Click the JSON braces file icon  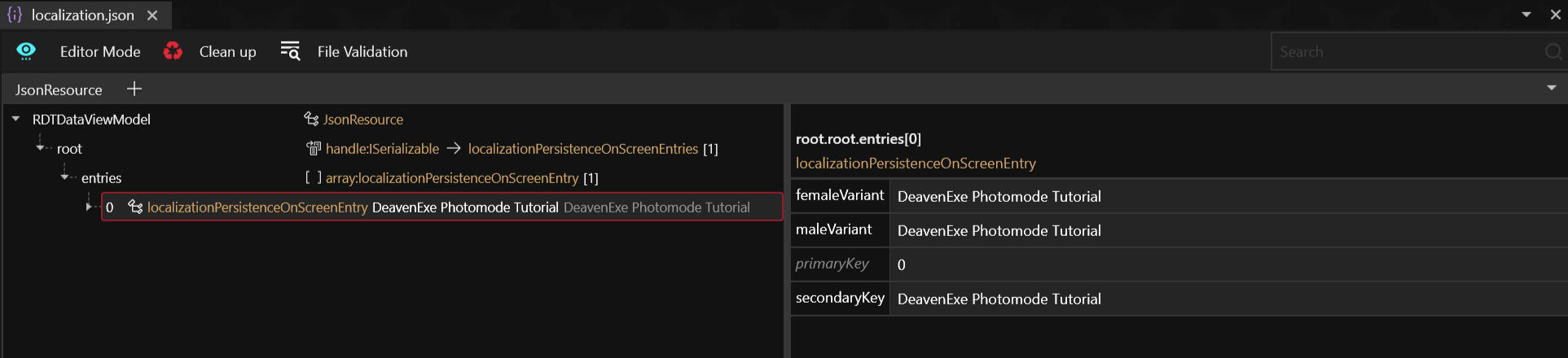pyautogui.click(x=15, y=15)
